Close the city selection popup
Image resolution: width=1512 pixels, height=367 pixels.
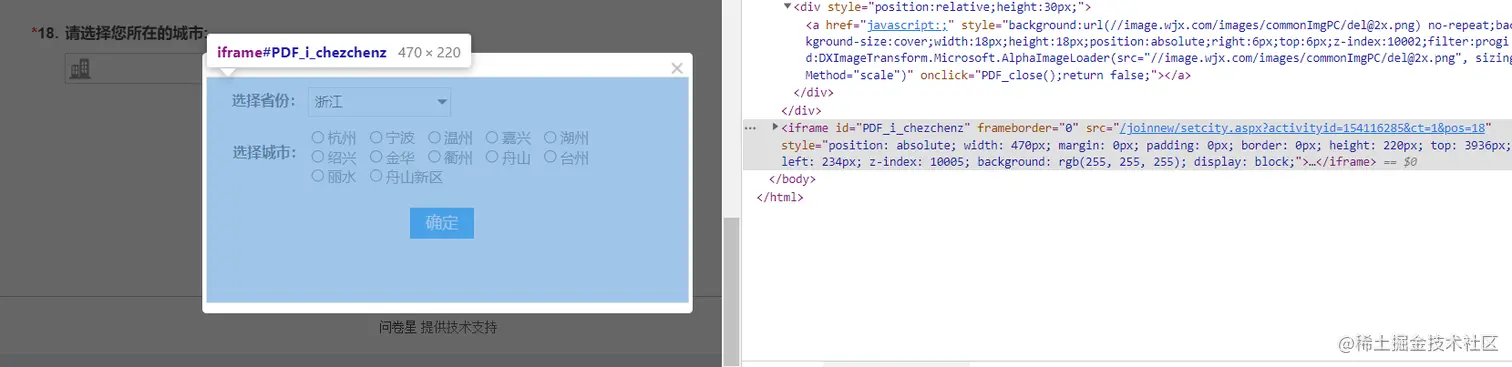[x=677, y=68]
